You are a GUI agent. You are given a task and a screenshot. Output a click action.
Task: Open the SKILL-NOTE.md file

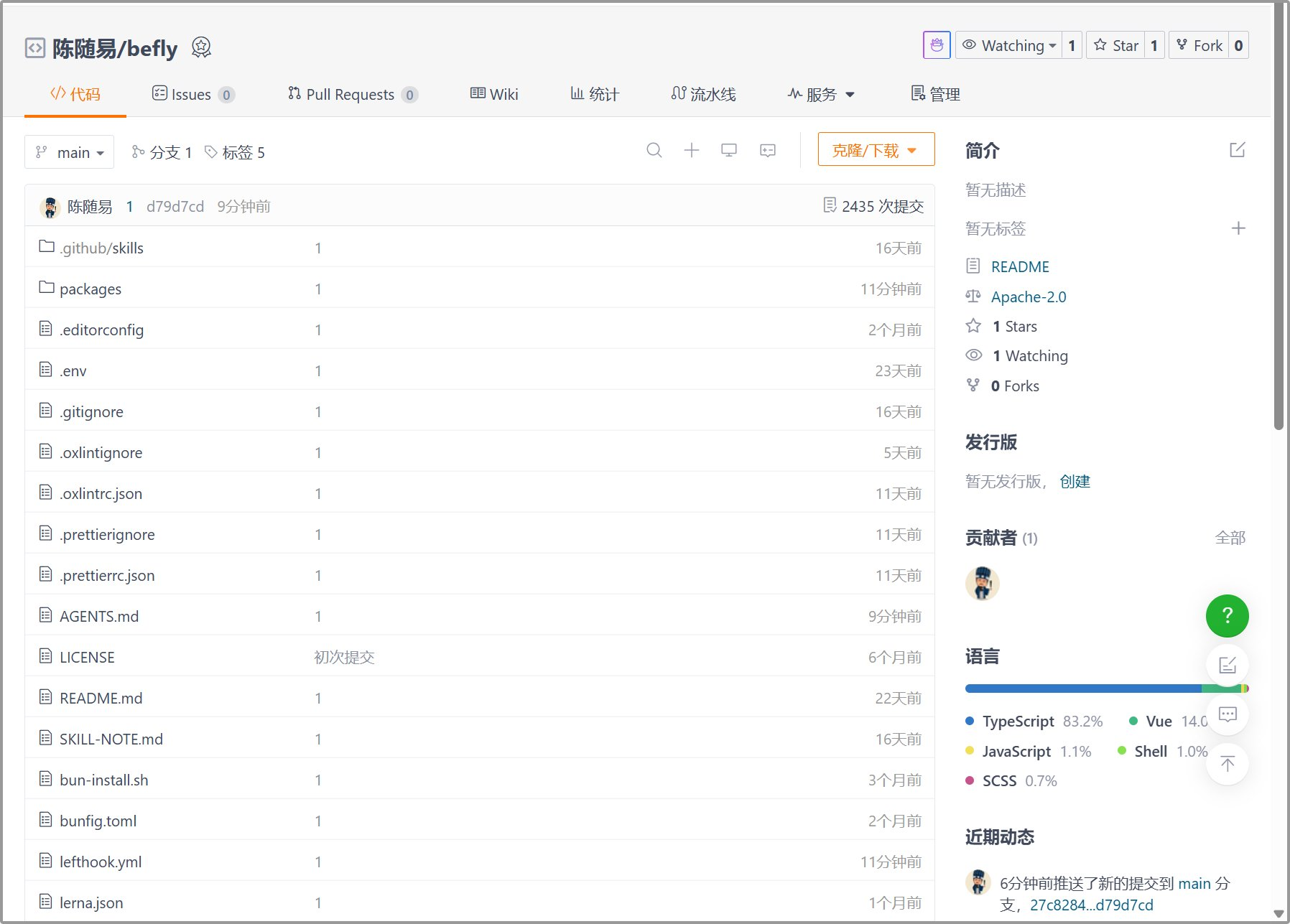[x=111, y=739]
